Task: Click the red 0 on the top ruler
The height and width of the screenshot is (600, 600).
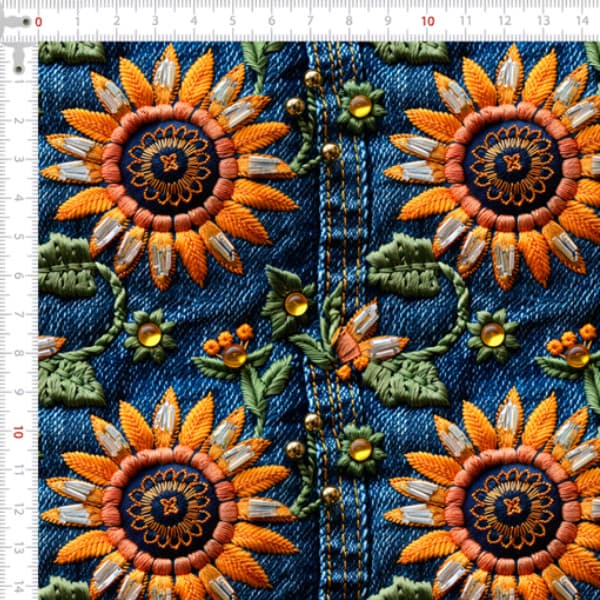Action: (38, 22)
